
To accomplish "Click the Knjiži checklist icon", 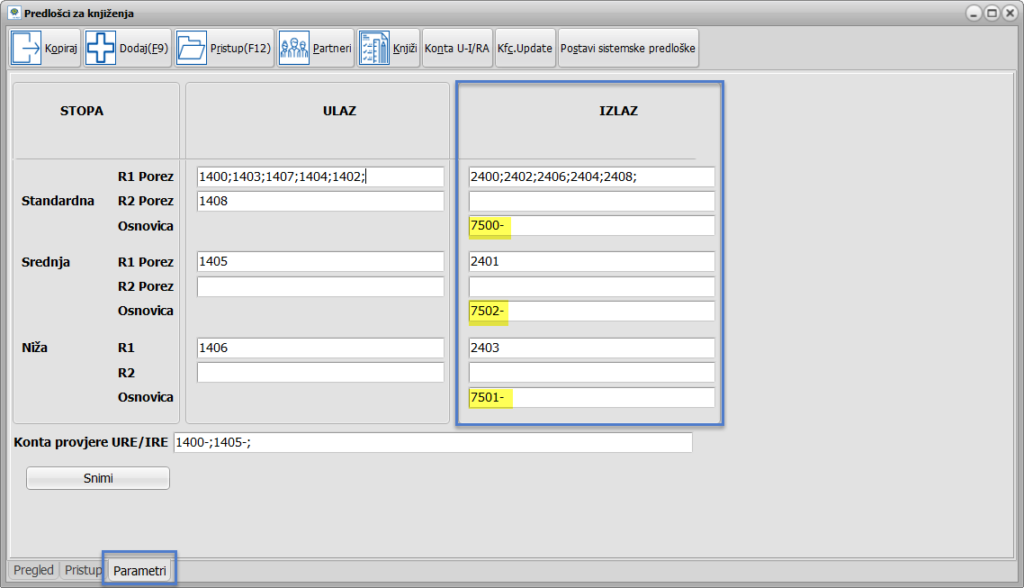I will click(x=374, y=48).
